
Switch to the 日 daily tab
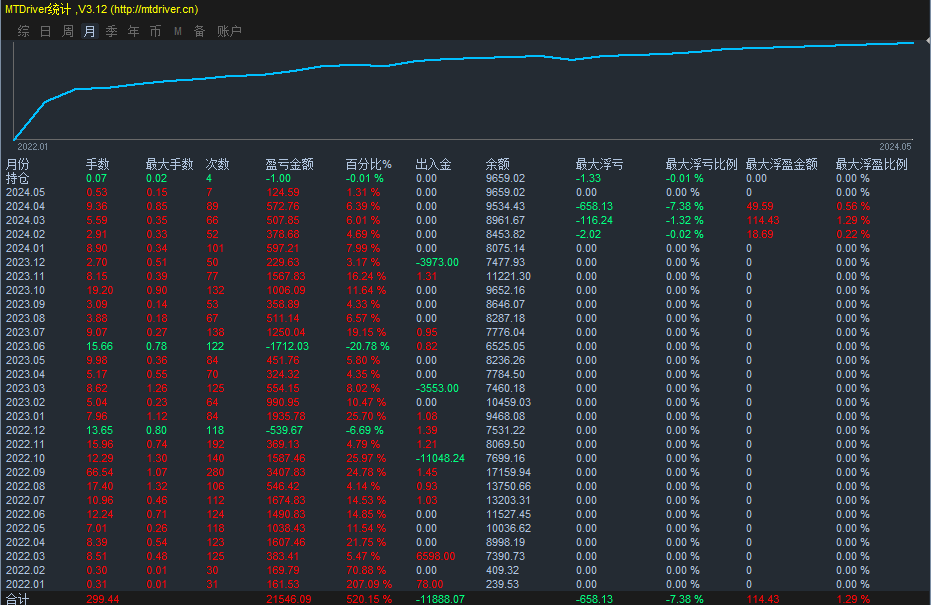pyautogui.click(x=46, y=31)
